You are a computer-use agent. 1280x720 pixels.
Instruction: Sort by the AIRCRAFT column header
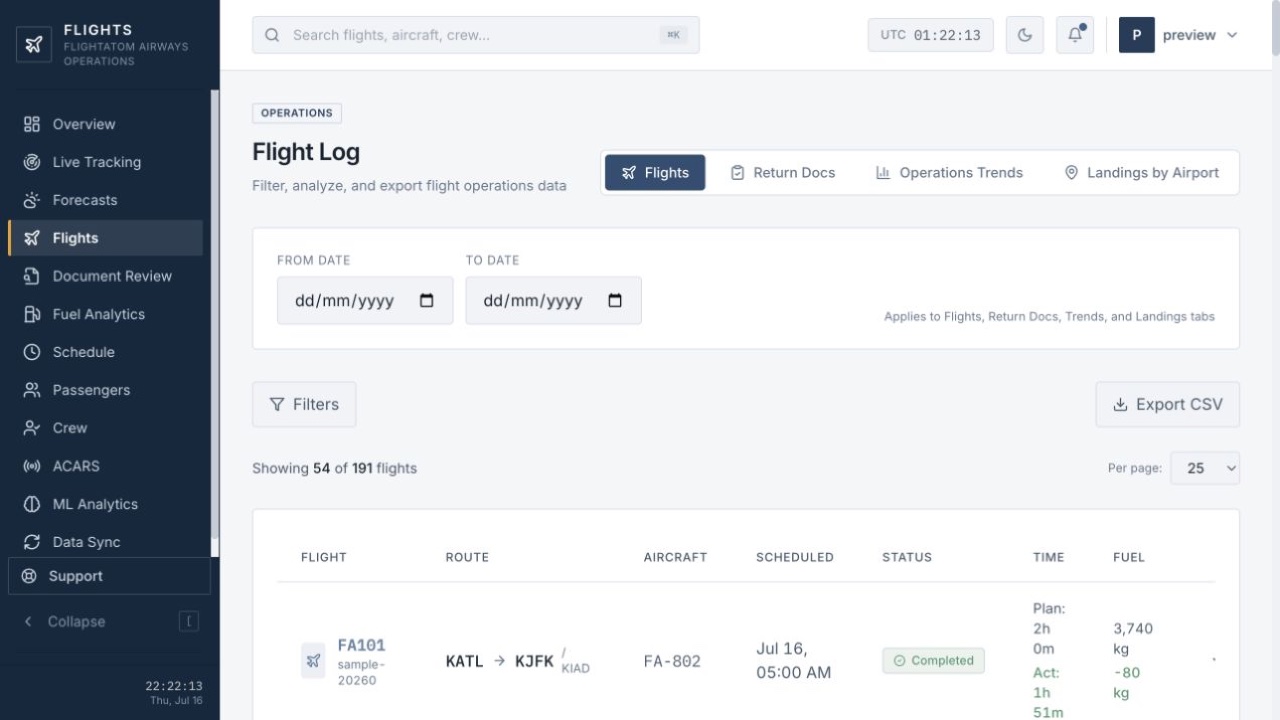[675, 557]
